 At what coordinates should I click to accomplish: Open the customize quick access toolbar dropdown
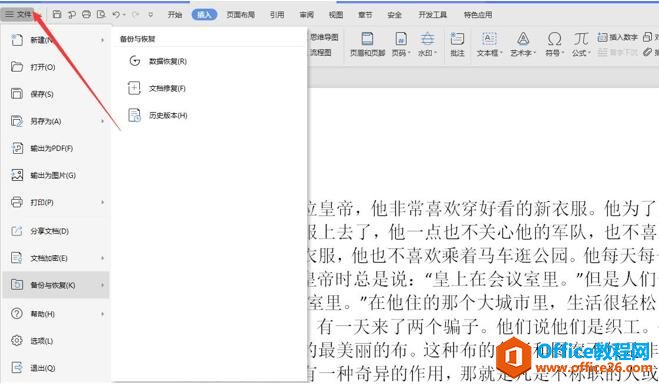click(x=150, y=15)
